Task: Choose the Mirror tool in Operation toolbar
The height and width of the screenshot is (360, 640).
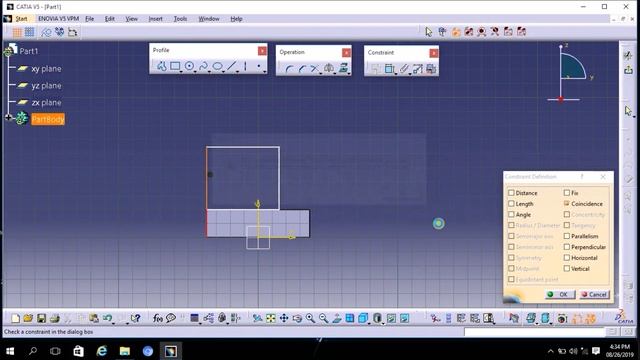Action: (329, 69)
